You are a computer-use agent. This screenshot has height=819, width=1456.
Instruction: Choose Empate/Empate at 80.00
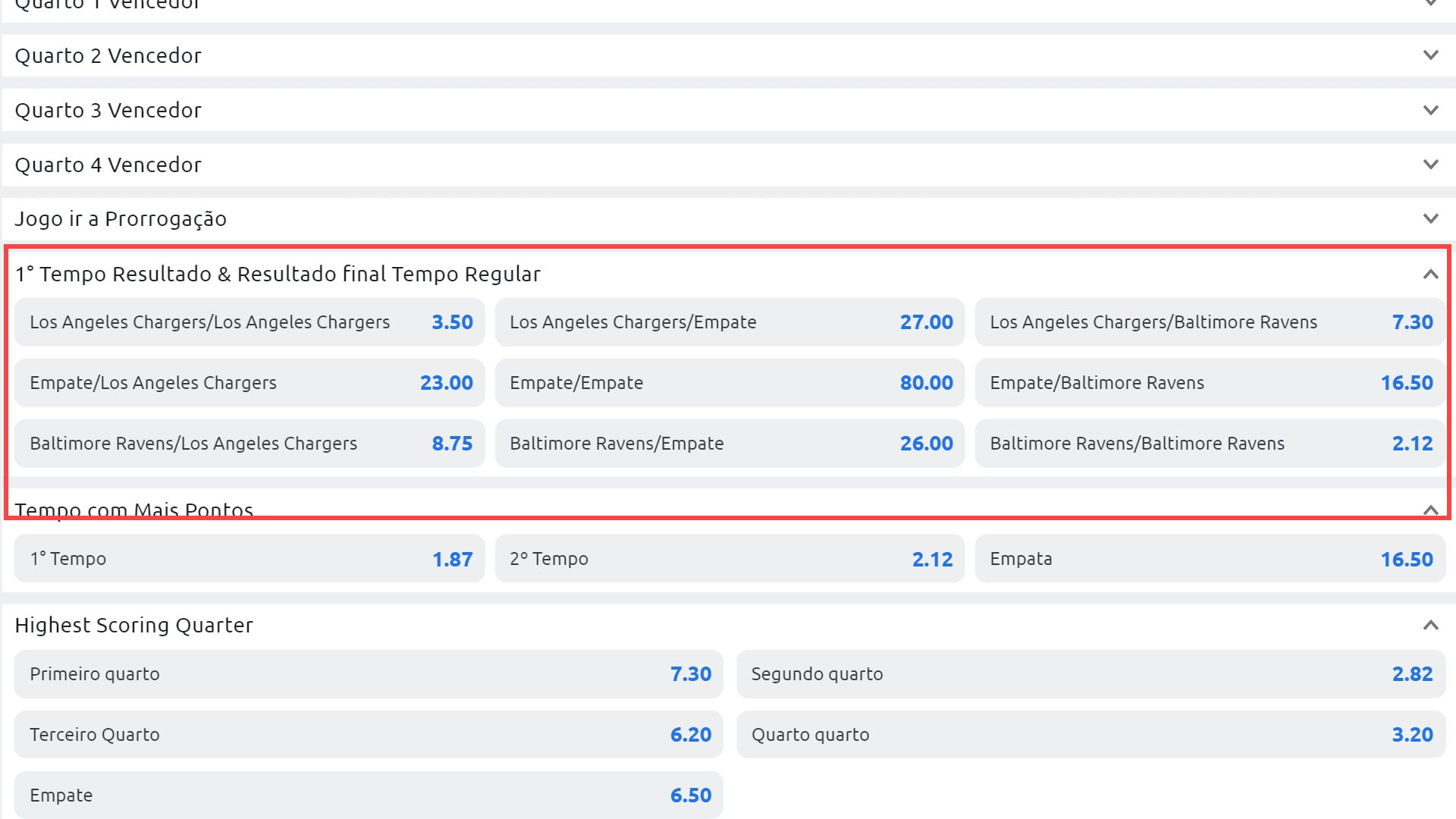tap(730, 383)
